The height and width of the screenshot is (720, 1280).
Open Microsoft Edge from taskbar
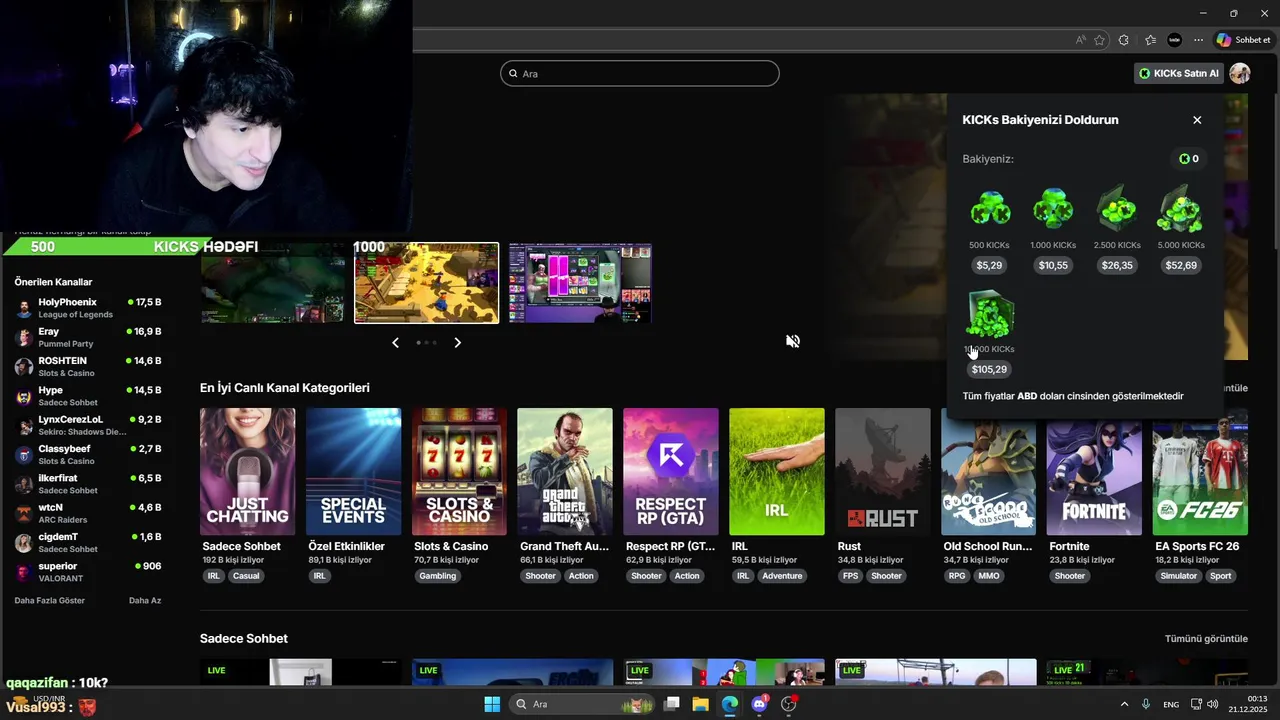(x=730, y=704)
